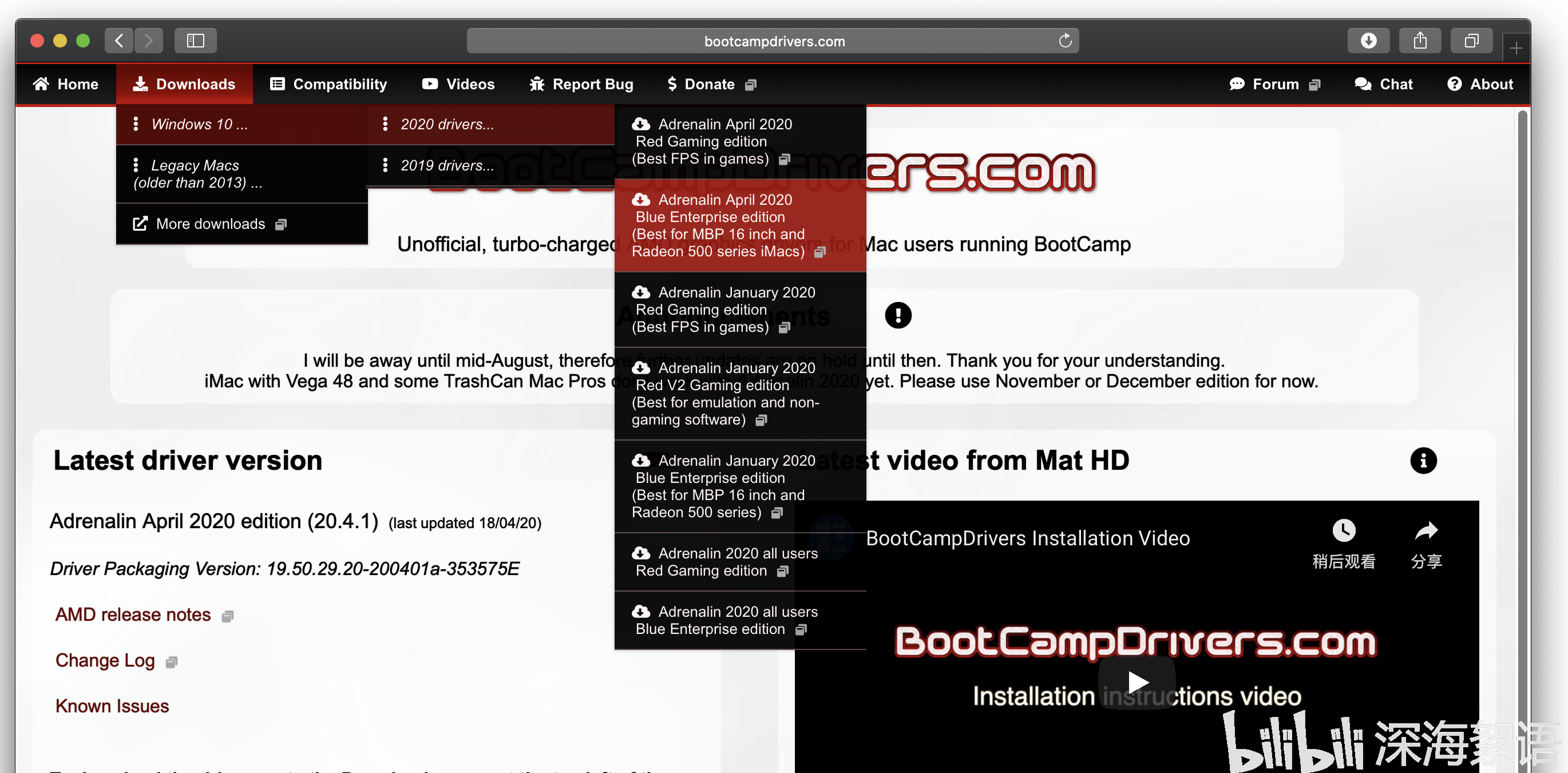Image resolution: width=1568 pixels, height=773 pixels.
Task: Click the Chat bubbles icon
Action: (1363, 84)
